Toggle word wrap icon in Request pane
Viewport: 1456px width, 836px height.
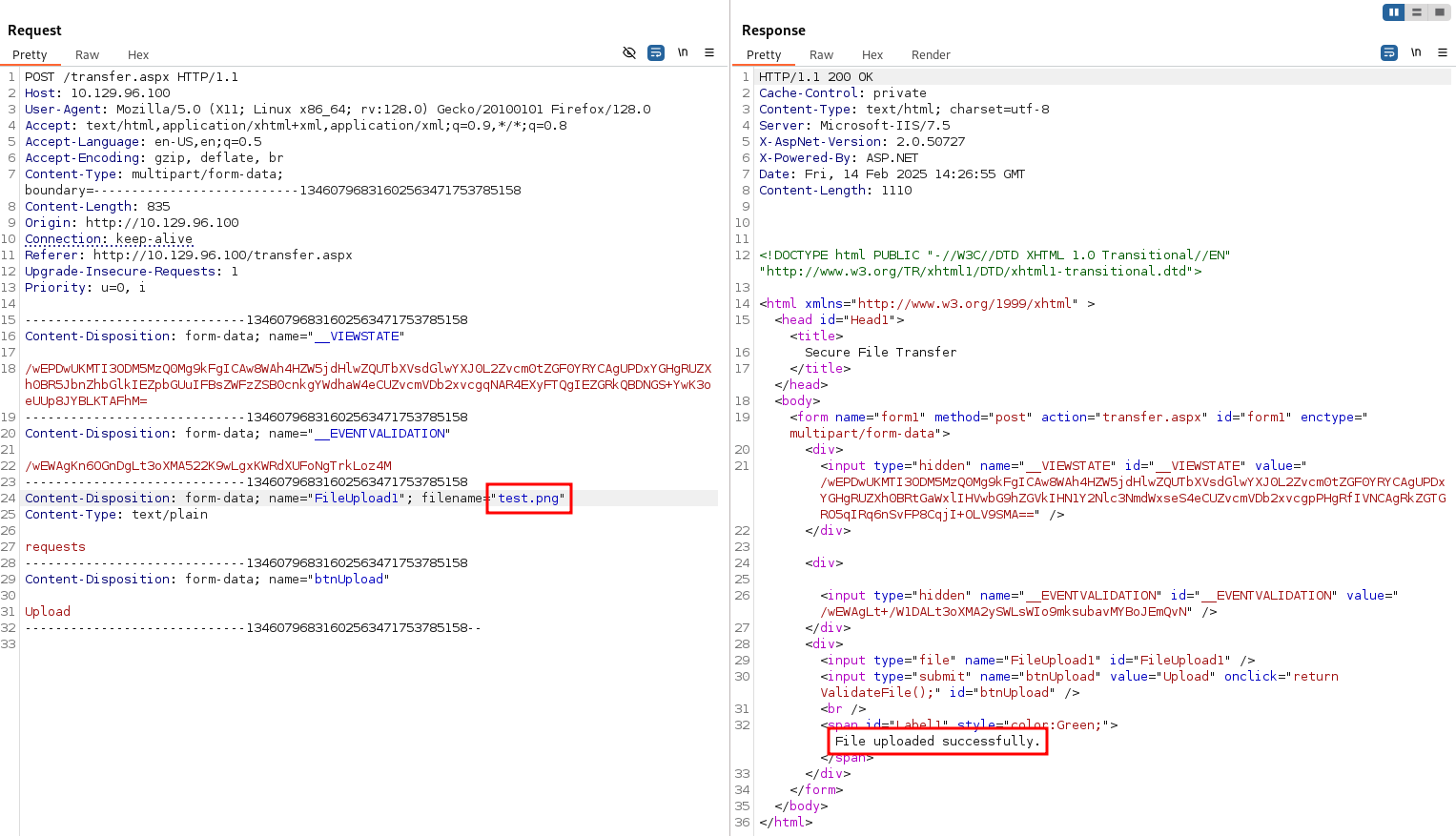(x=656, y=53)
